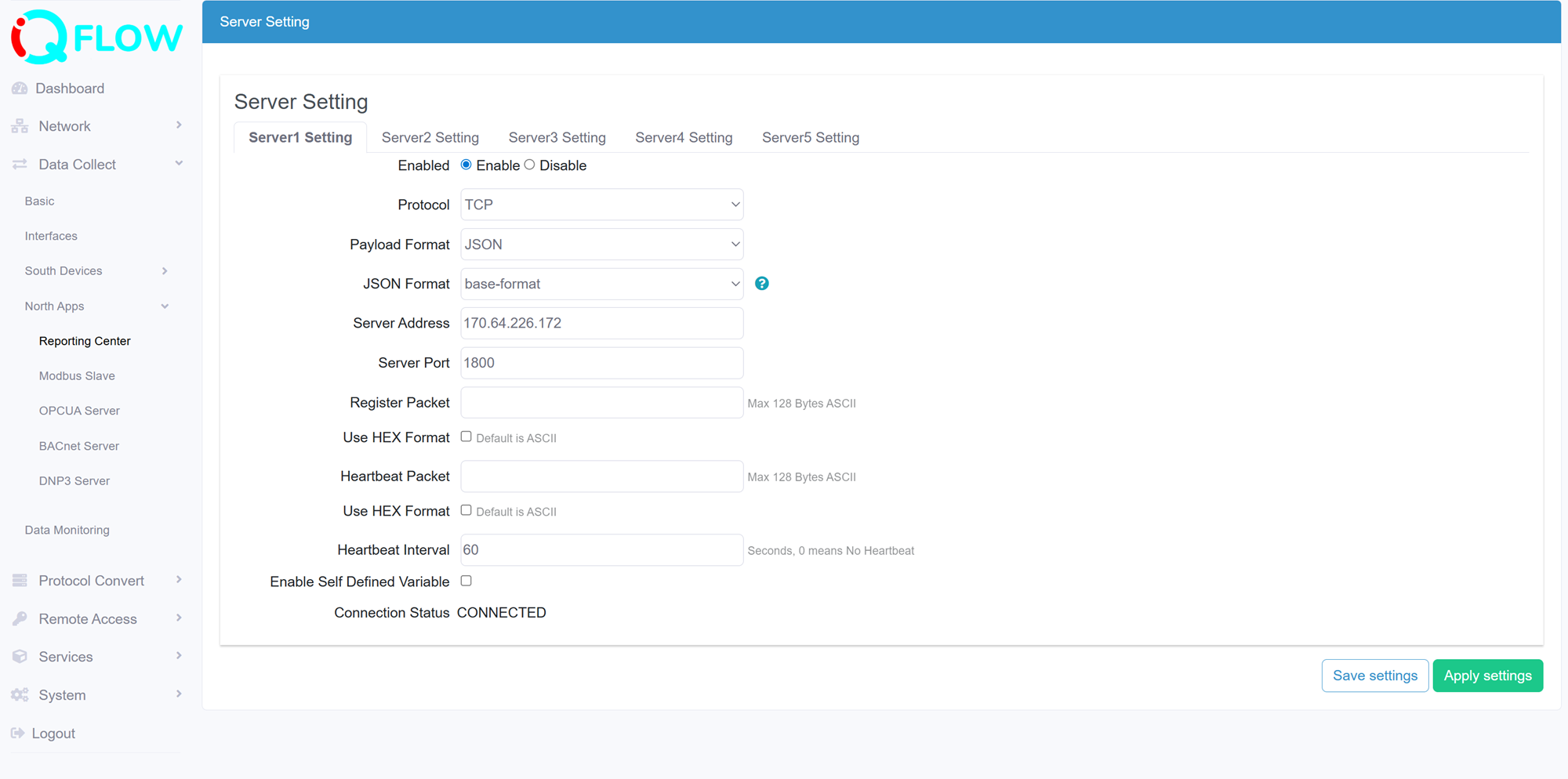The height and width of the screenshot is (779, 1568).
Task: Click the Save settings button
Action: click(x=1374, y=675)
